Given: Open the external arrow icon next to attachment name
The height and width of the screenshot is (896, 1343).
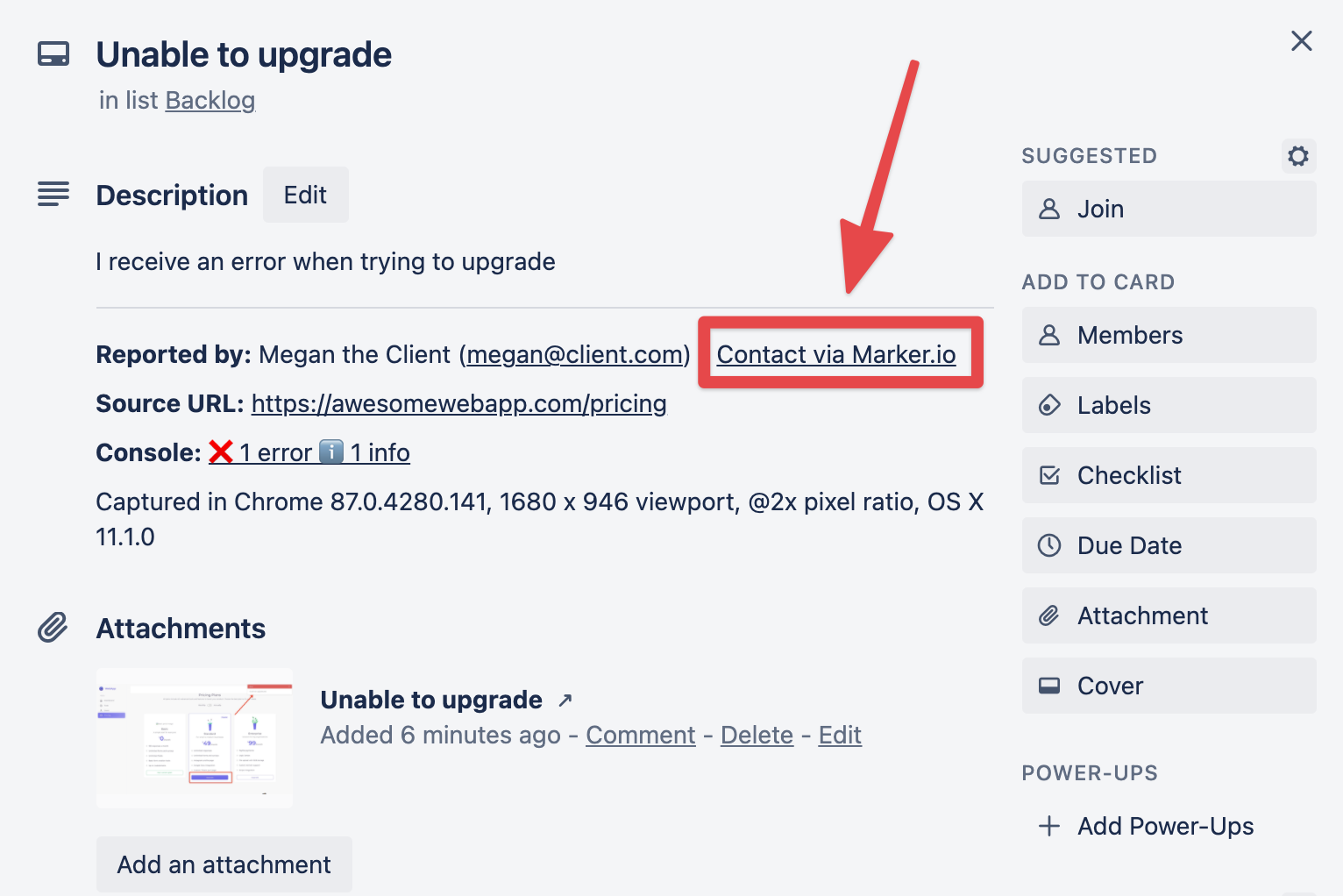Looking at the screenshot, I should [565, 700].
